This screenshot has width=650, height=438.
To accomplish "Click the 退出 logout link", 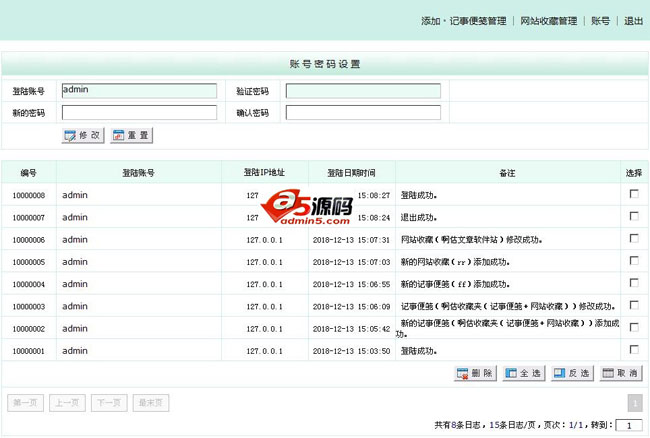I will (633, 21).
